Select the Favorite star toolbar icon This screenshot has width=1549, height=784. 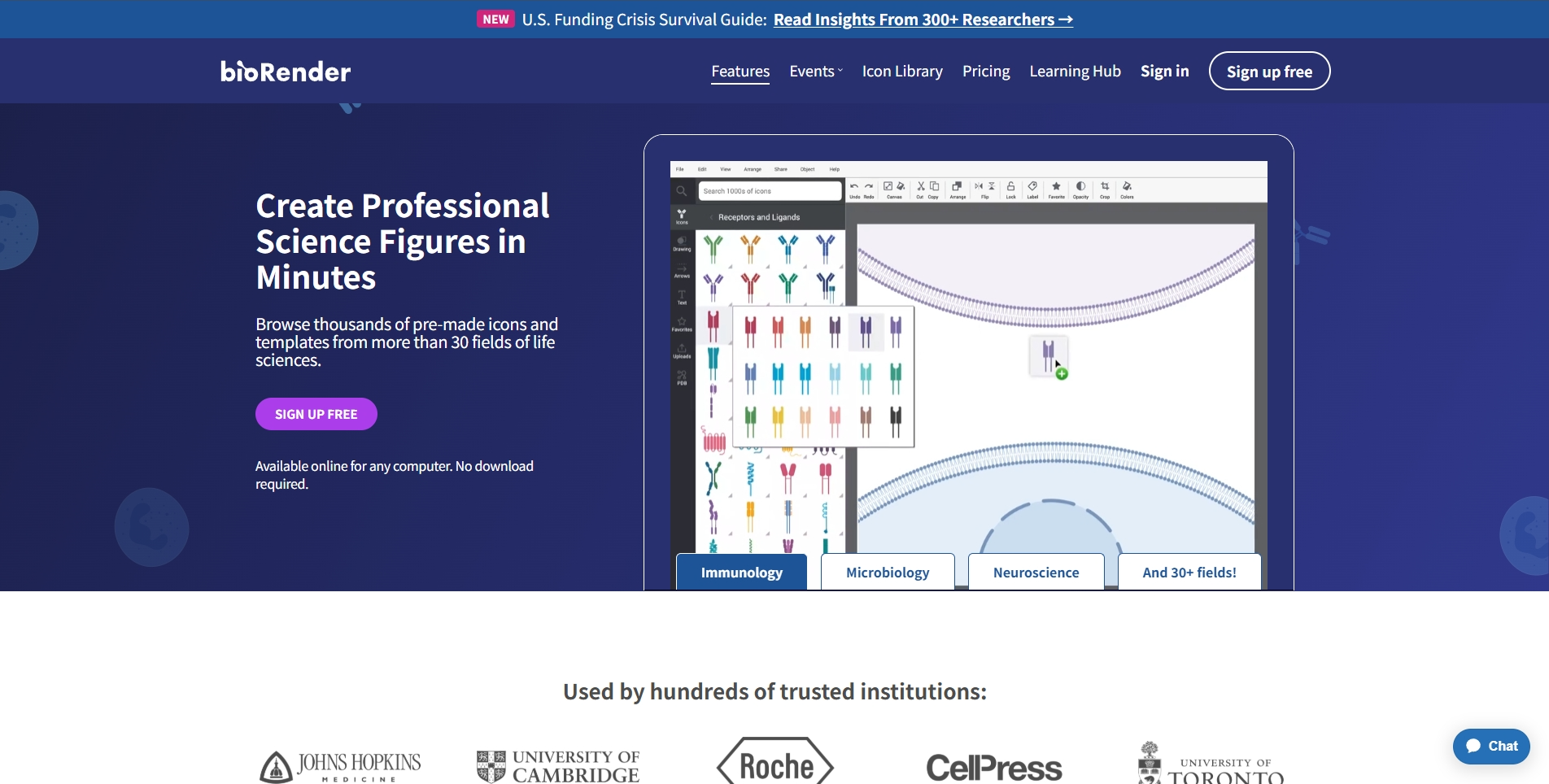1056,188
